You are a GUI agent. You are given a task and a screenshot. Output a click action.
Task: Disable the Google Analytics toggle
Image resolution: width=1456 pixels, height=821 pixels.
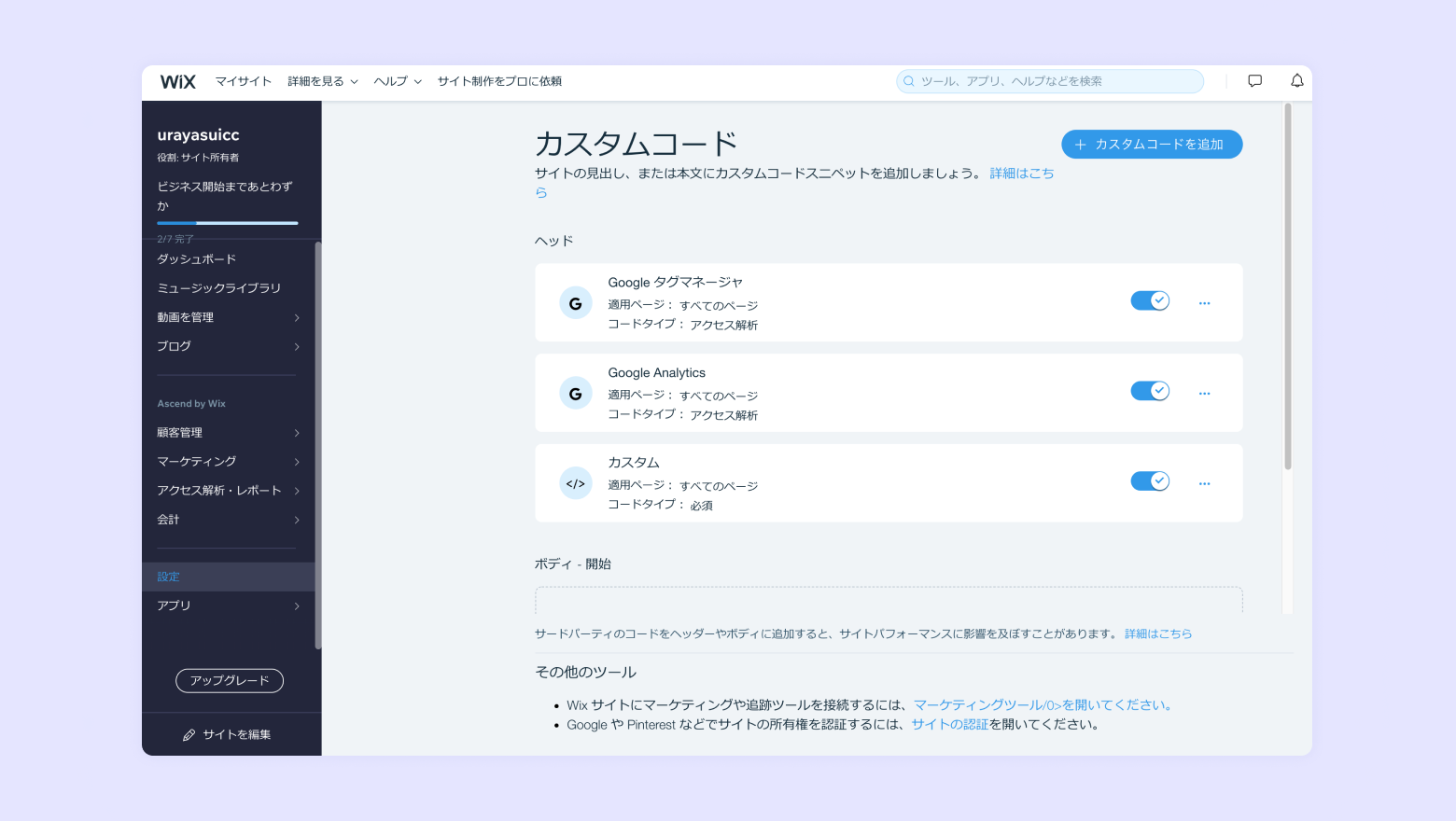point(1150,391)
